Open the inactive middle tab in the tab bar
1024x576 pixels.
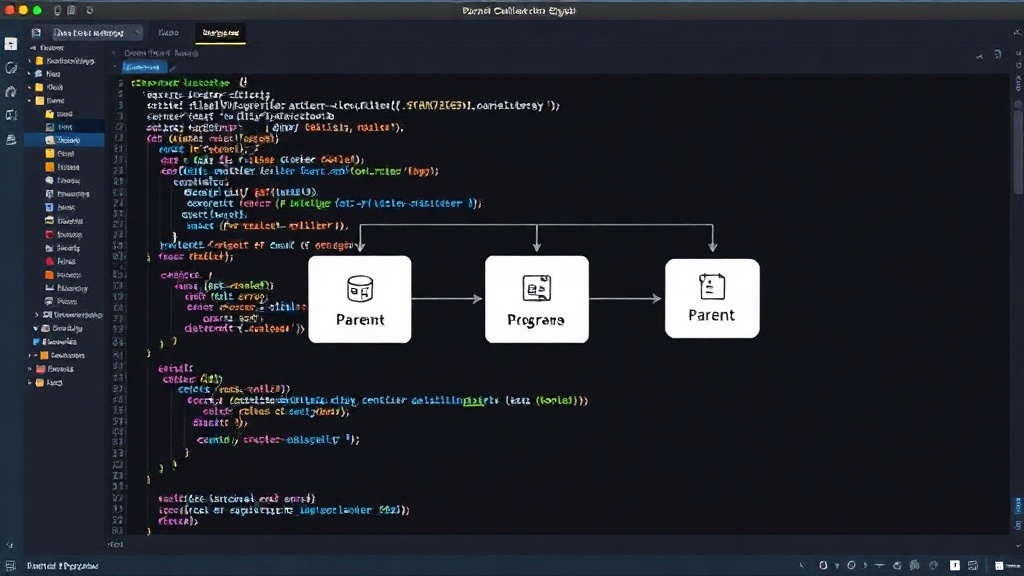pyautogui.click(x=168, y=33)
